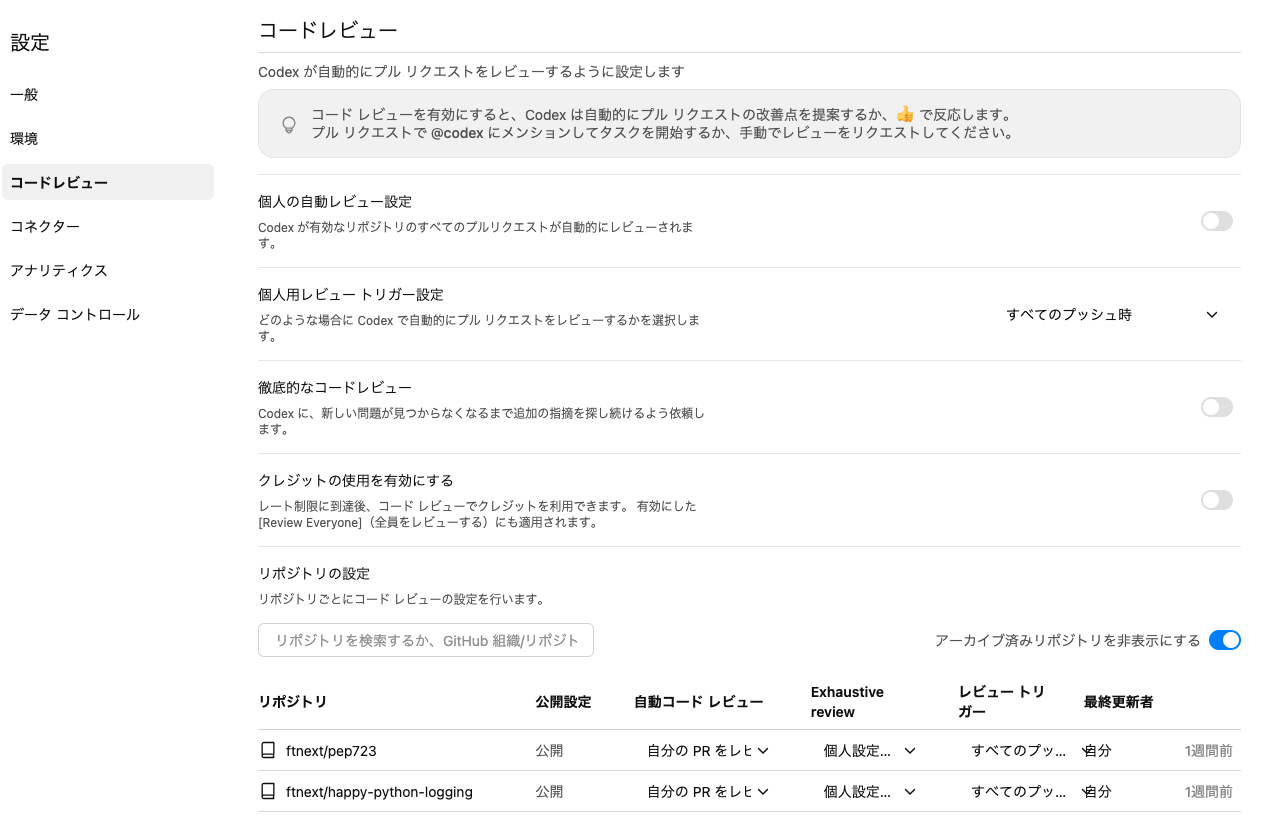
Task: Open Exhaustive review dropdown for ftnext/pep723
Action: [869, 750]
